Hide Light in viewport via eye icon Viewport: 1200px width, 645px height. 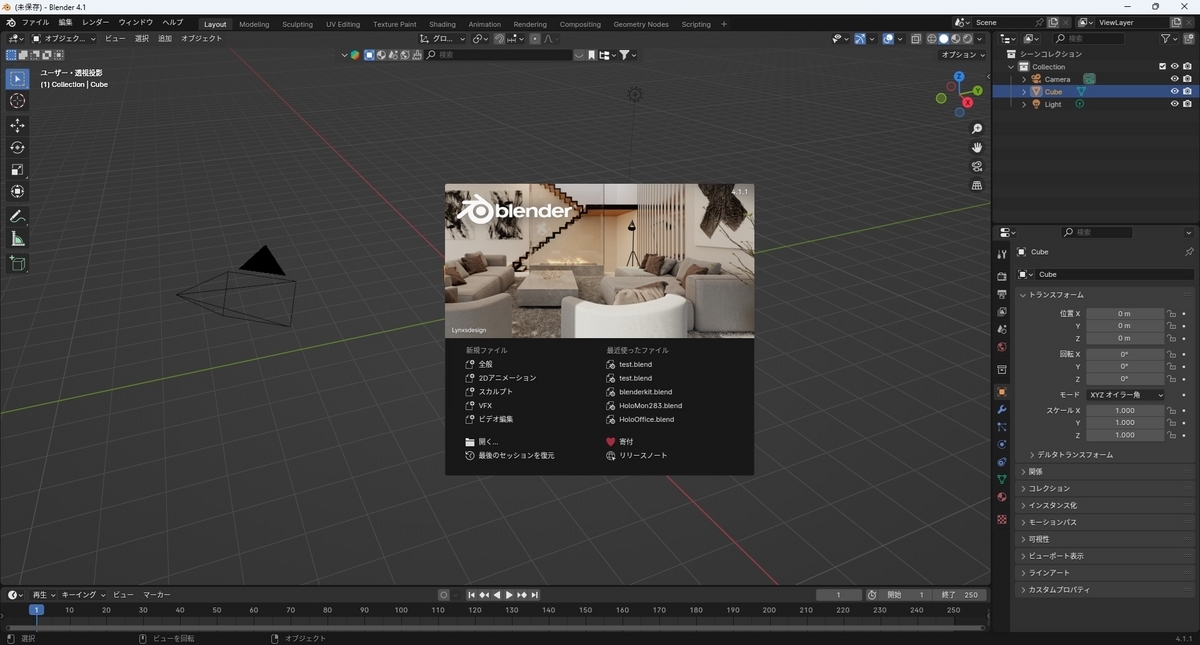point(1175,104)
